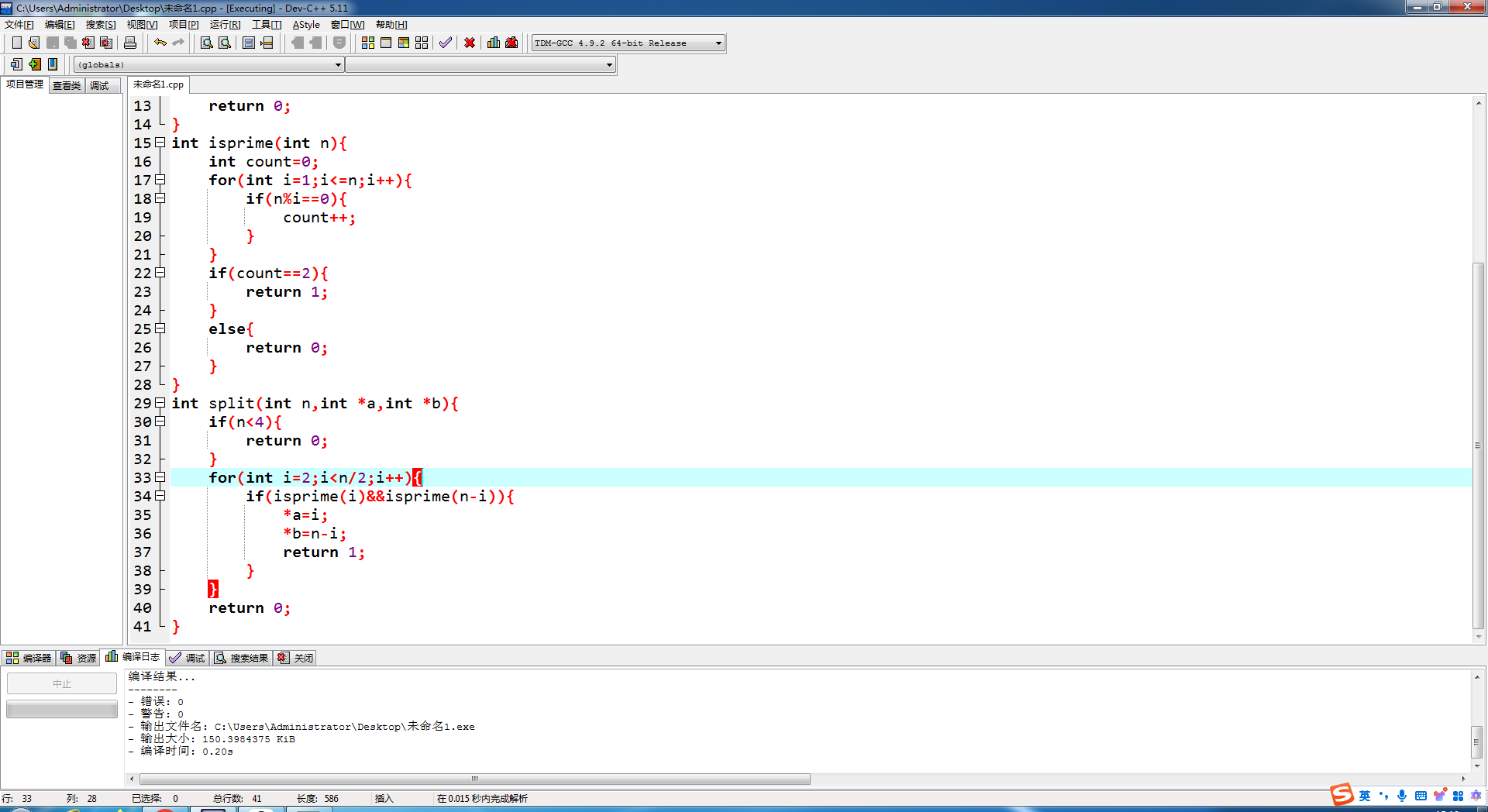The image size is (1488, 812).
Task: Rebuild all with the four-squares icon
Action: tap(422, 43)
